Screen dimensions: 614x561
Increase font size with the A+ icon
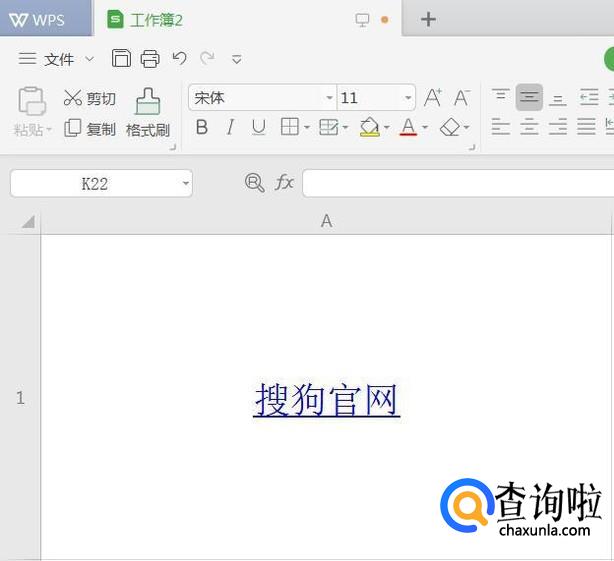433,98
